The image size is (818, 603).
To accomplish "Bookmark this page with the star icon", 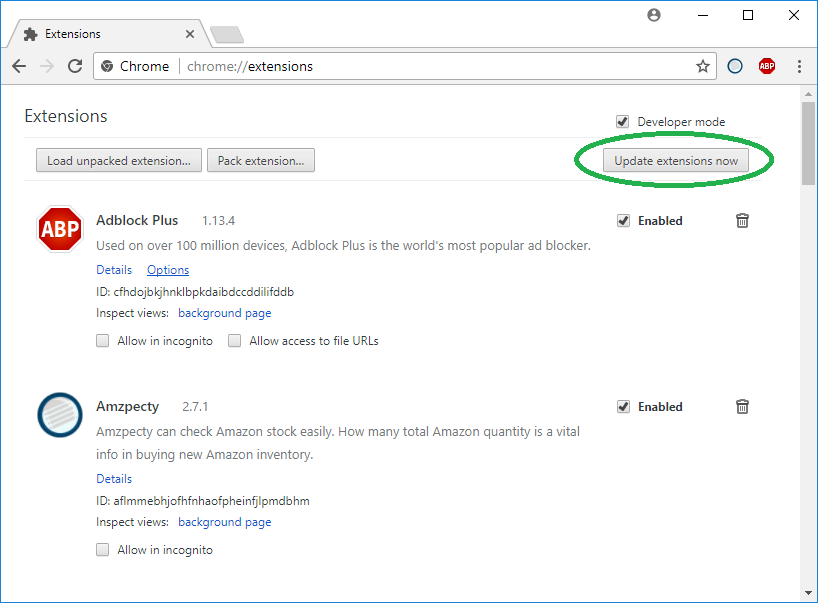I will [703, 66].
